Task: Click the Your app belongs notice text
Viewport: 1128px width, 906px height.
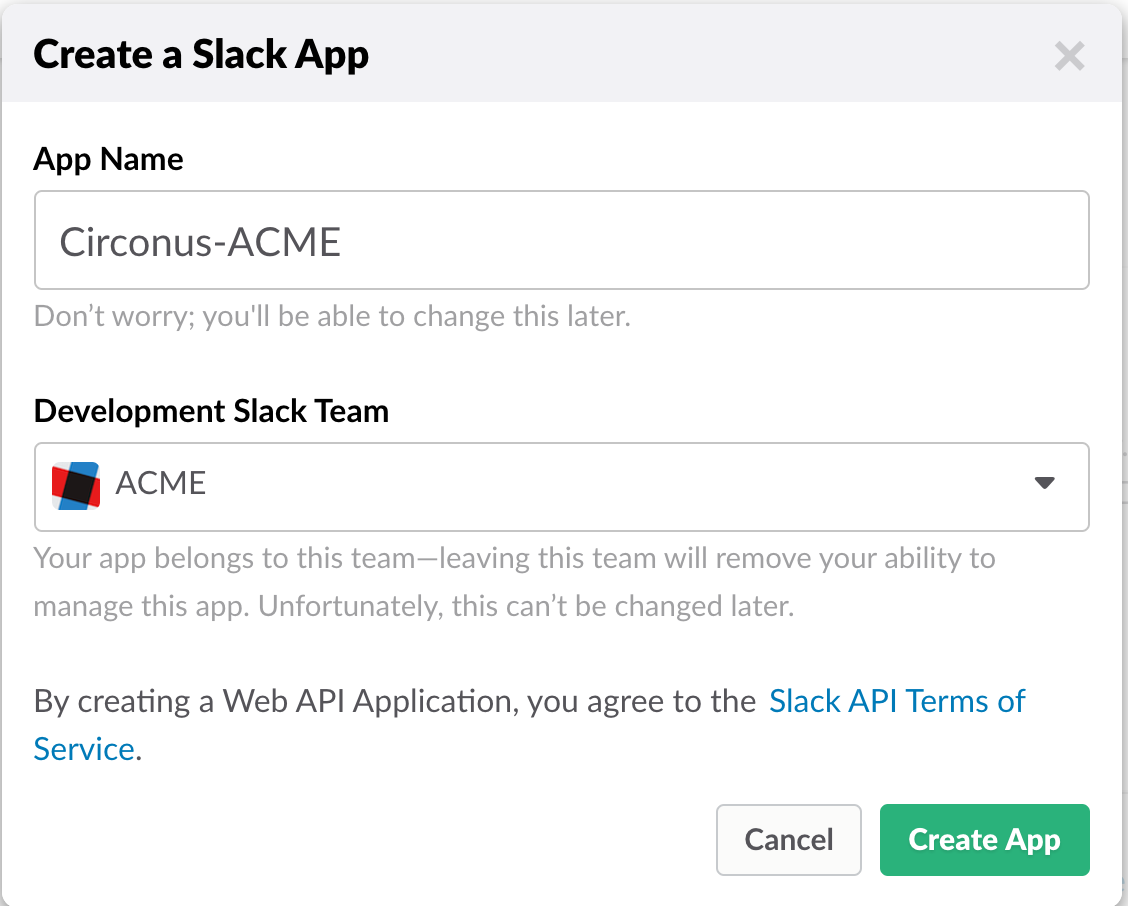Action: coord(514,557)
